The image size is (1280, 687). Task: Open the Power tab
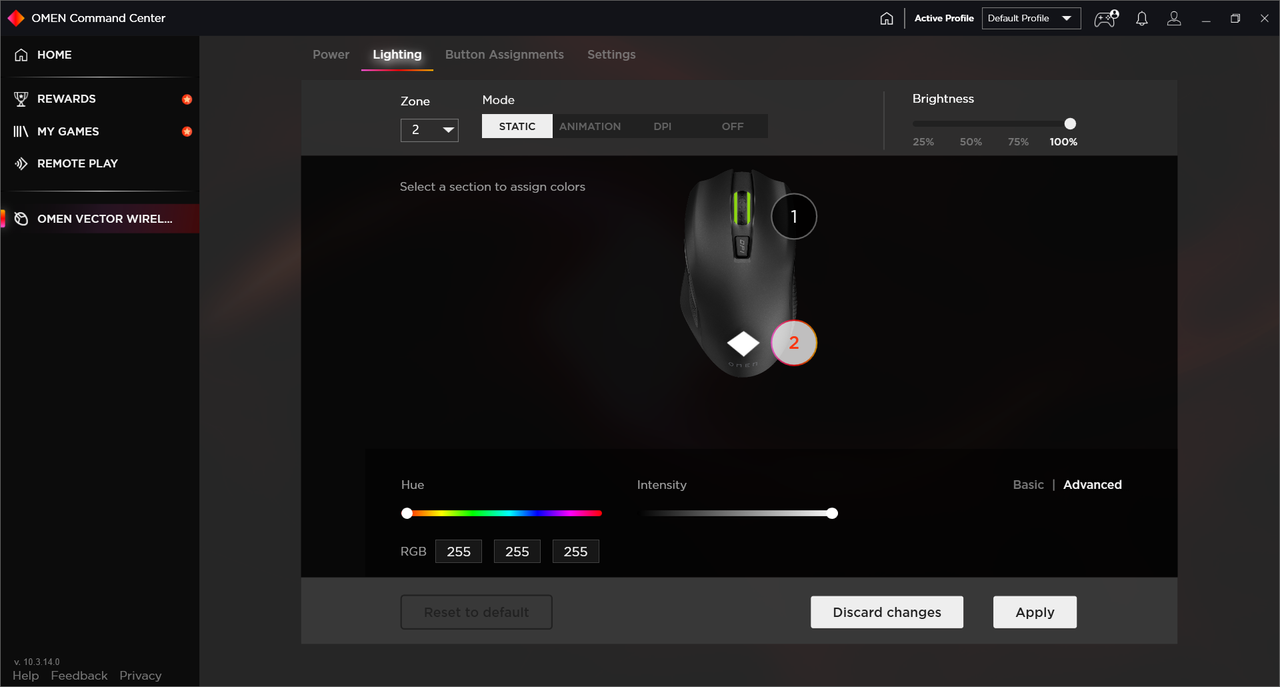(x=331, y=54)
